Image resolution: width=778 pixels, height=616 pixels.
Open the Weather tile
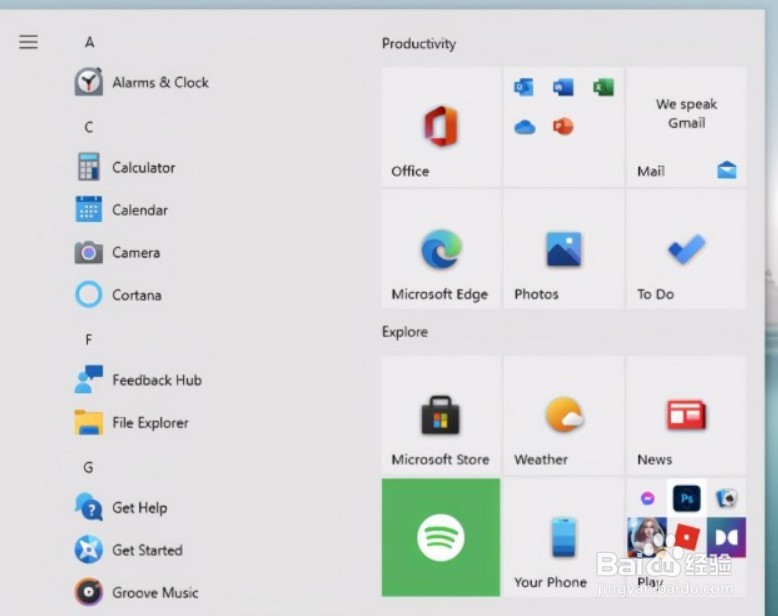563,415
